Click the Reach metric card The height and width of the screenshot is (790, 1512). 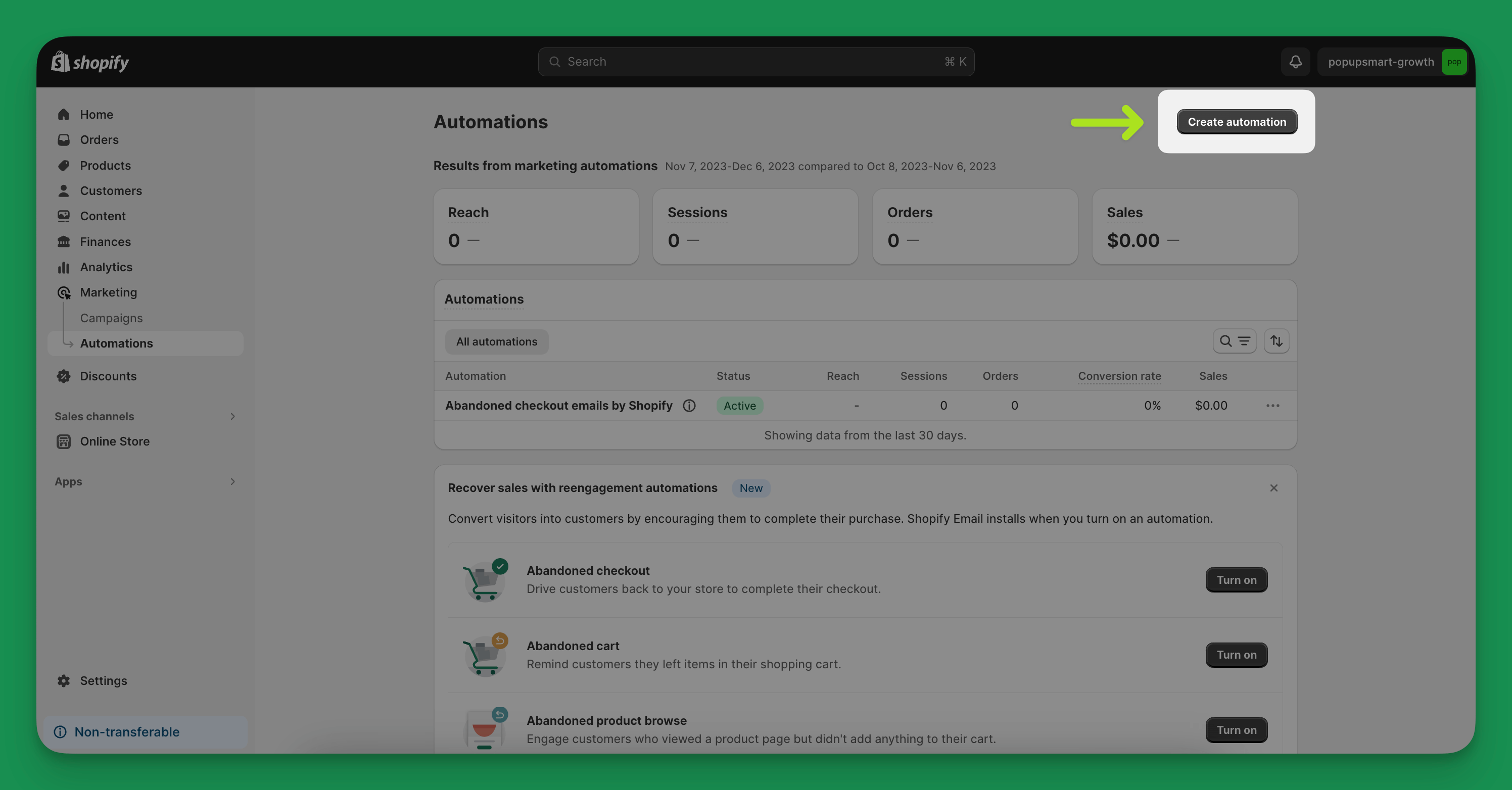(x=536, y=226)
